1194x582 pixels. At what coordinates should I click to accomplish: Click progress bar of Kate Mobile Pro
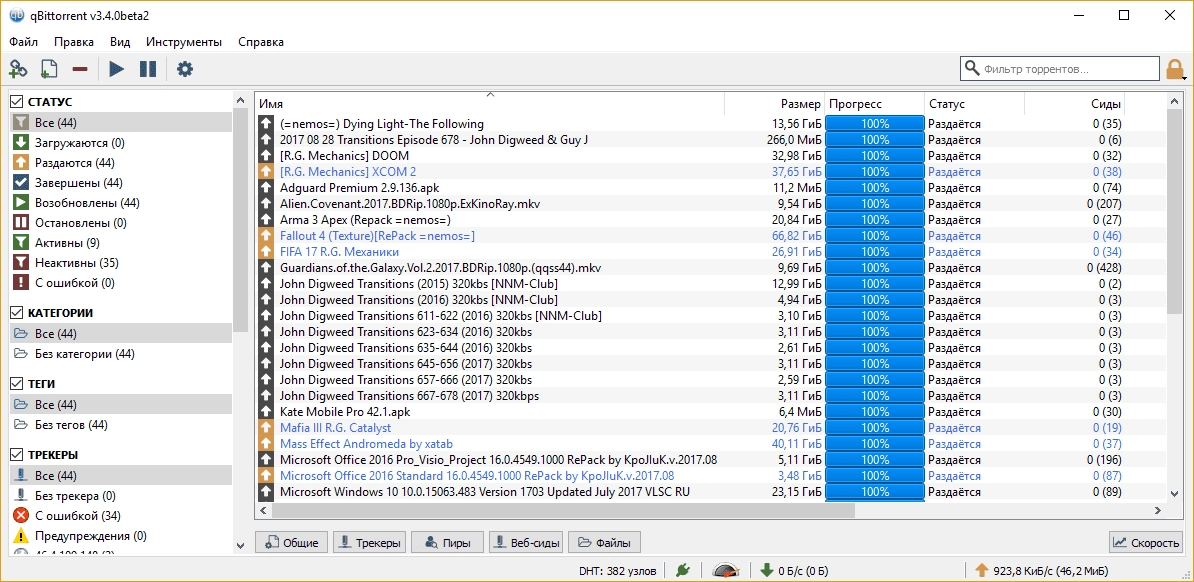875,411
